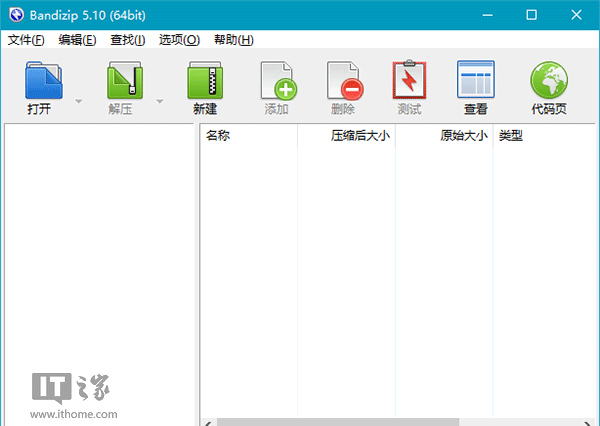Image resolution: width=600 pixels, height=426 pixels.
Task: Open the 选项(O) menu
Action: [x=179, y=40]
